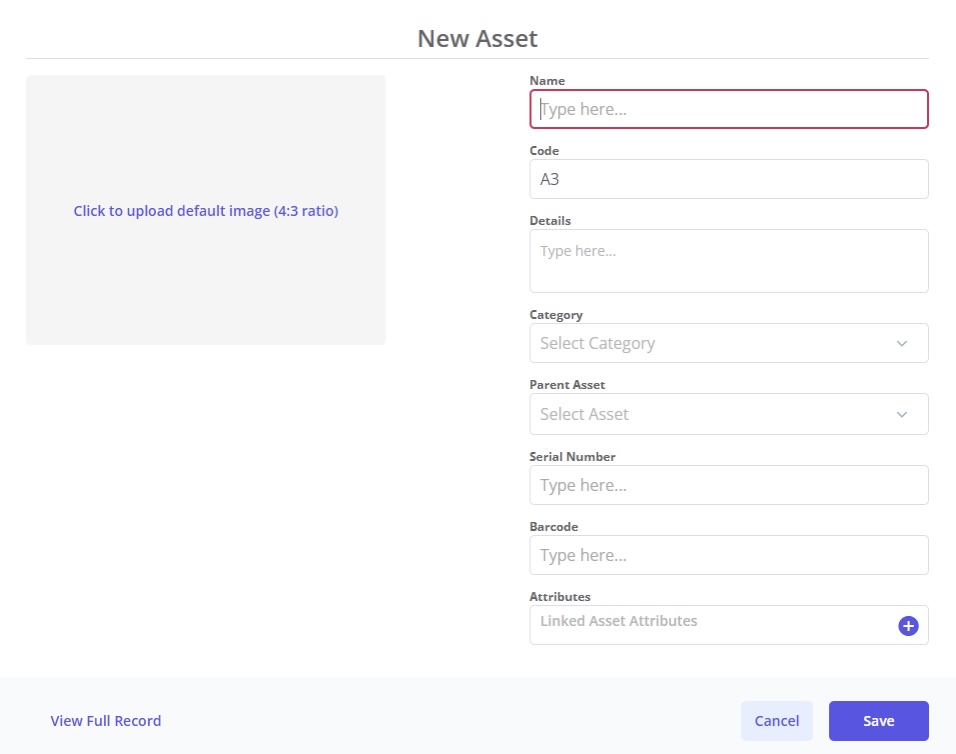Open the View Full Record link
Image resolution: width=956 pixels, height=754 pixels.
click(x=106, y=721)
